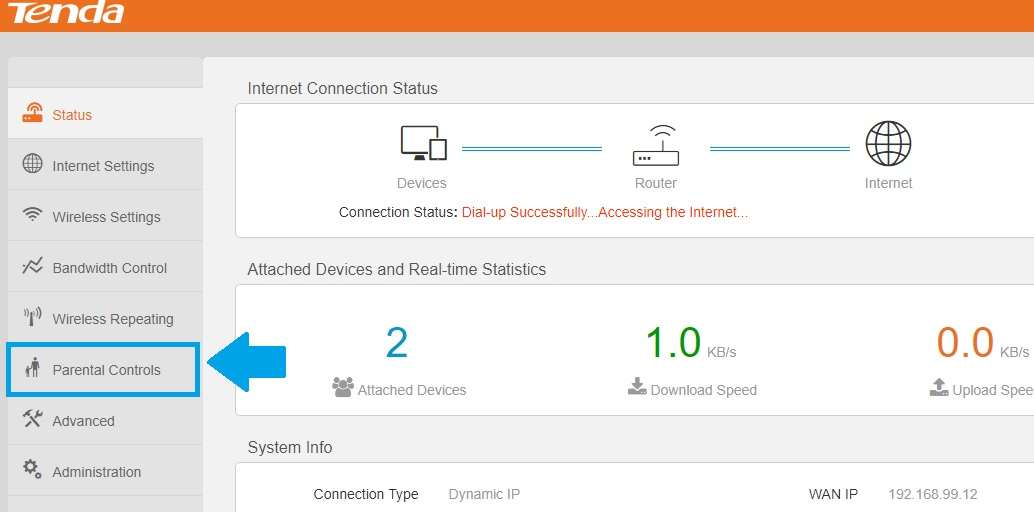The width and height of the screenshot is (1034, 512).
Task: Click the Administration gears icon
Action: [32, 469]
